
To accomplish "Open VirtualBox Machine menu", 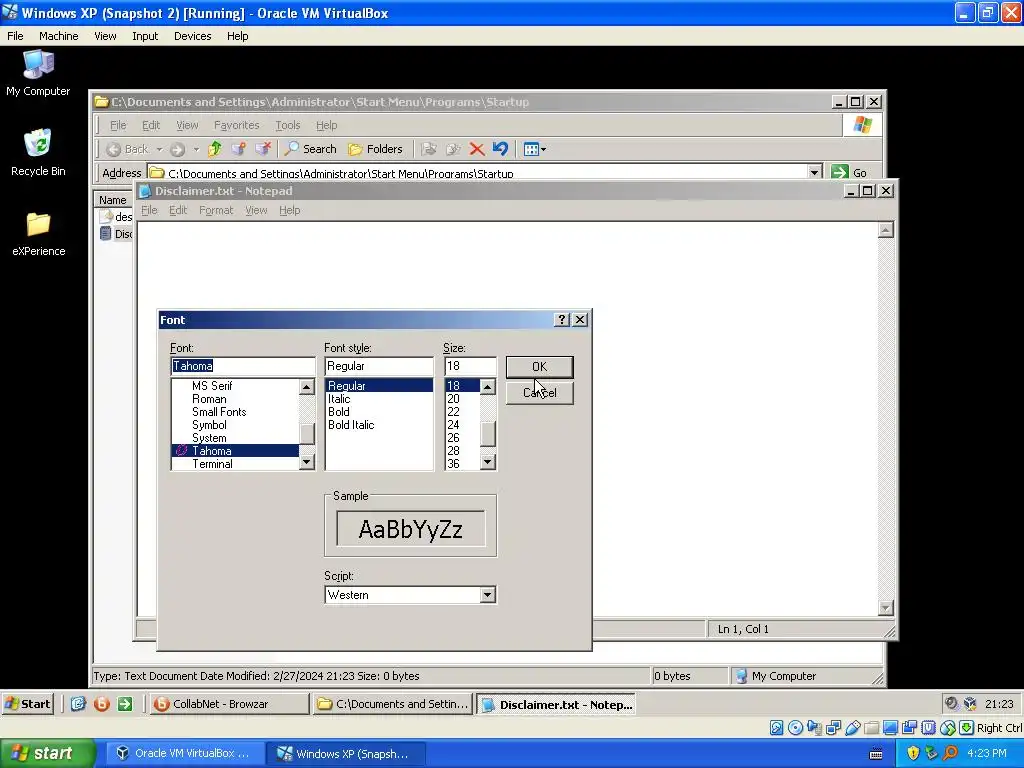I will coord(58,36).
